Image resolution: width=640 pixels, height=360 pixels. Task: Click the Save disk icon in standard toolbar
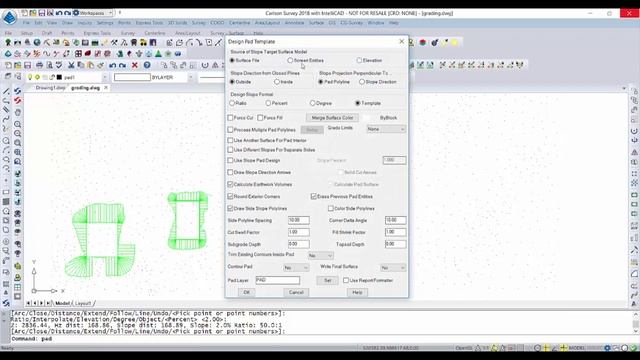[x=27, y=65]
